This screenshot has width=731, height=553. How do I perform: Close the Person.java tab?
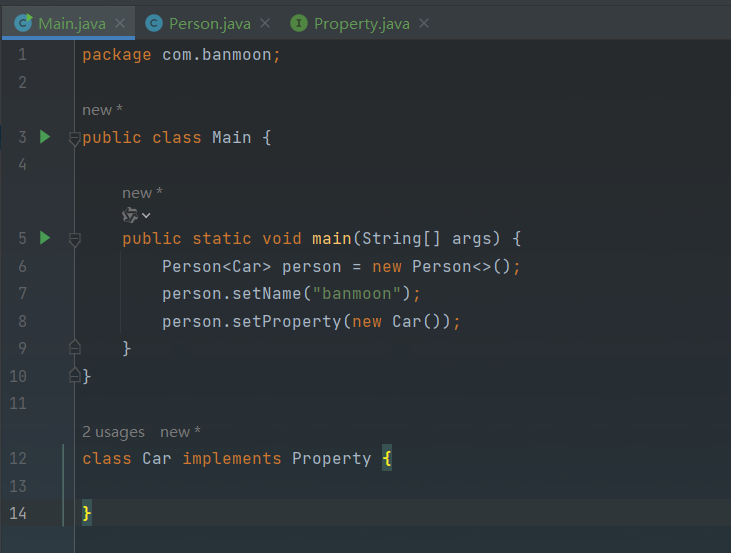coord(265,23)
